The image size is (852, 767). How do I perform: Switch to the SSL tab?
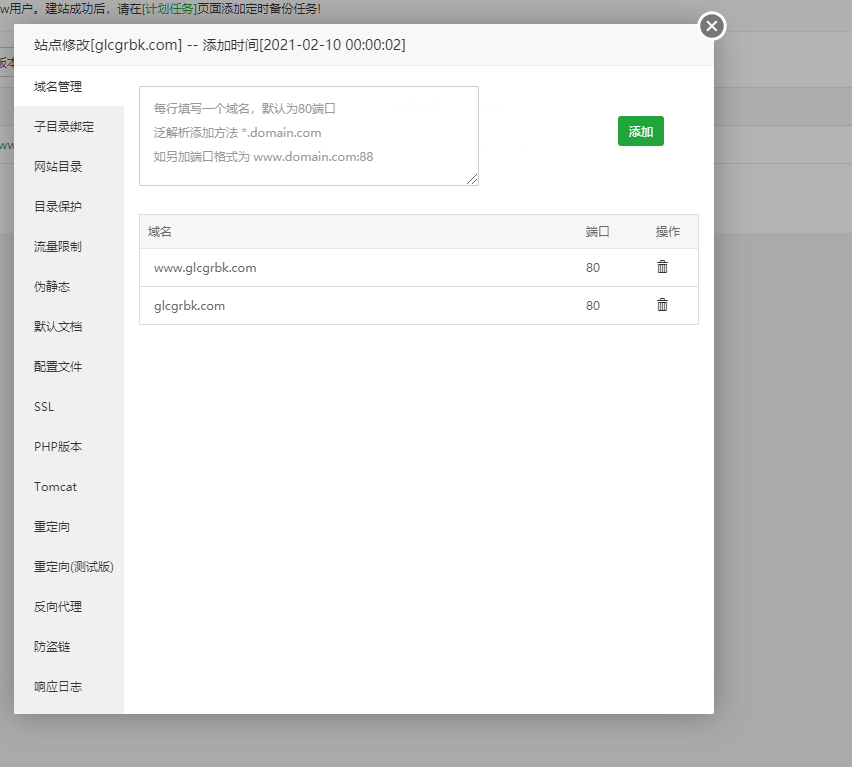[69, 407]
